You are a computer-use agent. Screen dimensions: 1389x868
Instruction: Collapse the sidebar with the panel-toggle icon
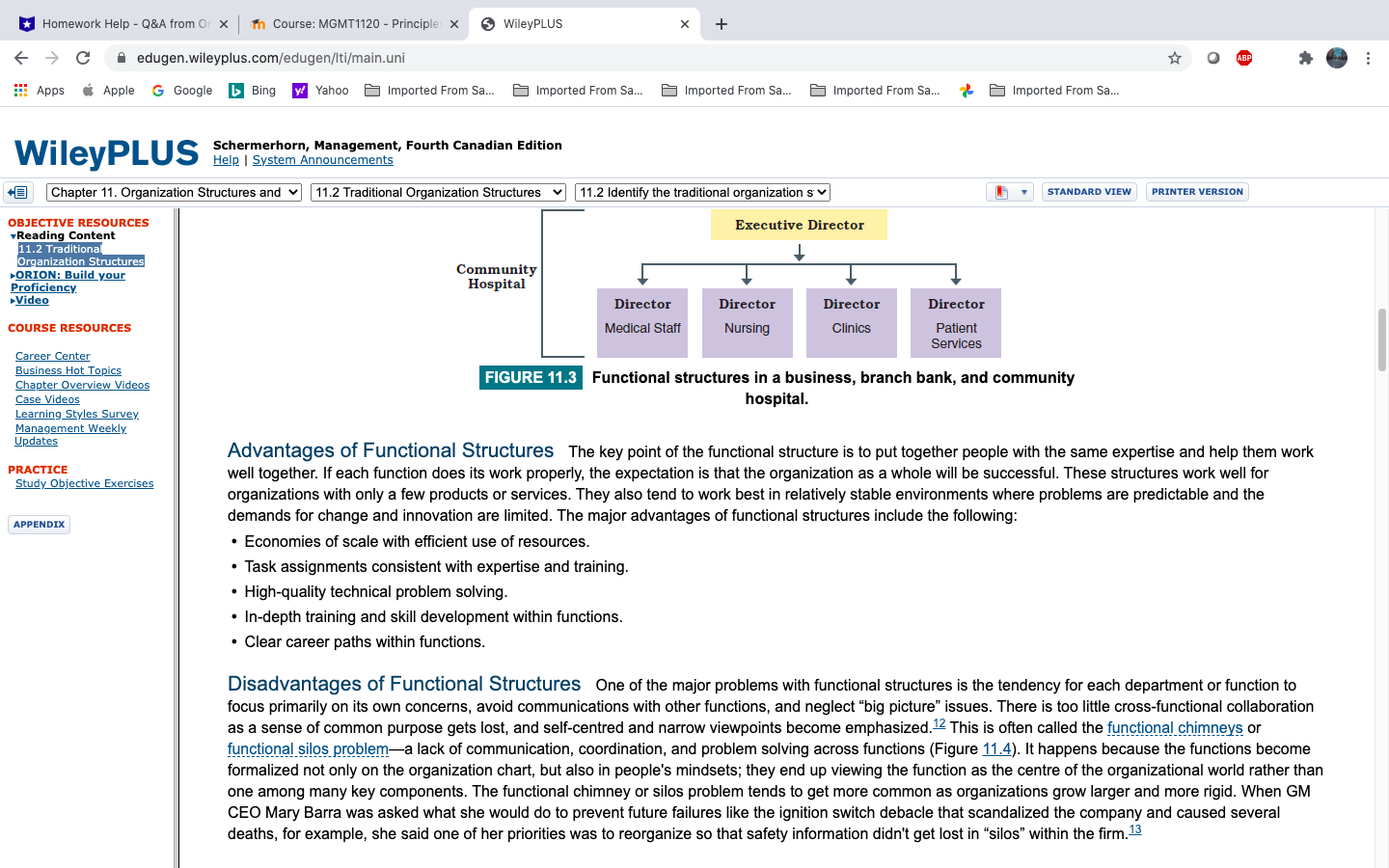click(18, 192)
